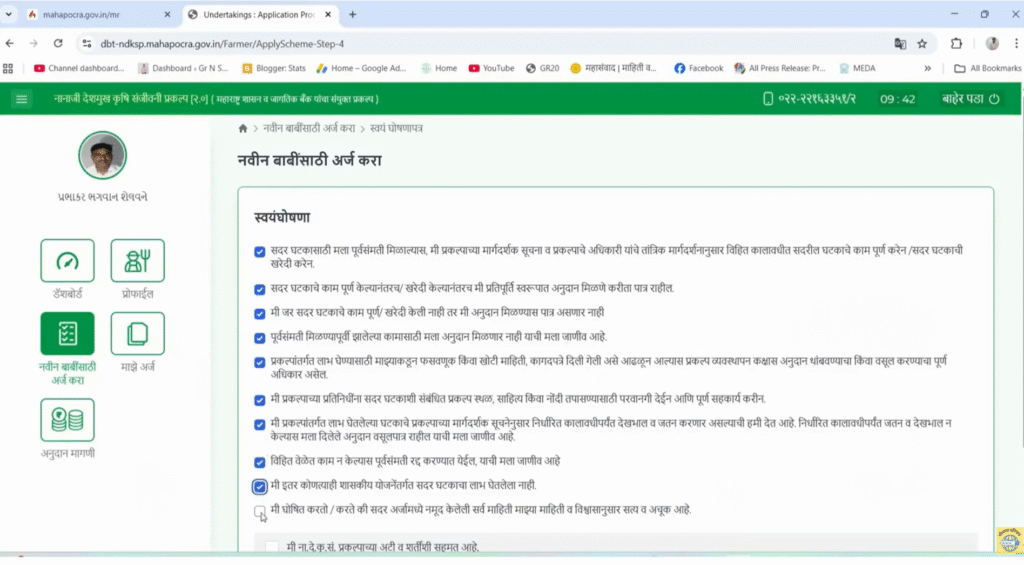Viewport: 1024px width, 565px height.
Task: Open the माझे अर्ज sidebar icon
Action: [137, 334]
